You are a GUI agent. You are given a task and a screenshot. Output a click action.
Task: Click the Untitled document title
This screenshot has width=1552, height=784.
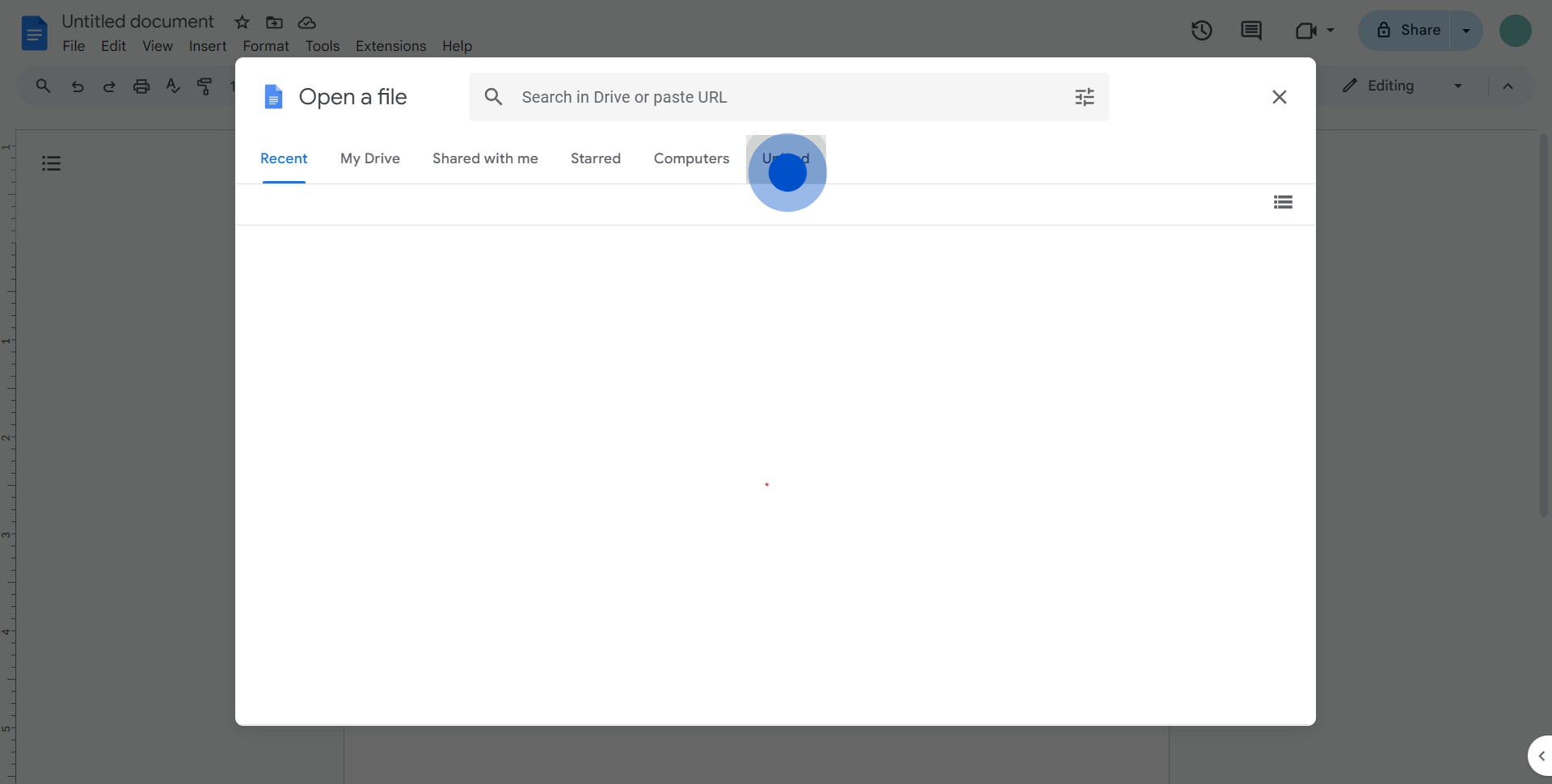[137, 22]
